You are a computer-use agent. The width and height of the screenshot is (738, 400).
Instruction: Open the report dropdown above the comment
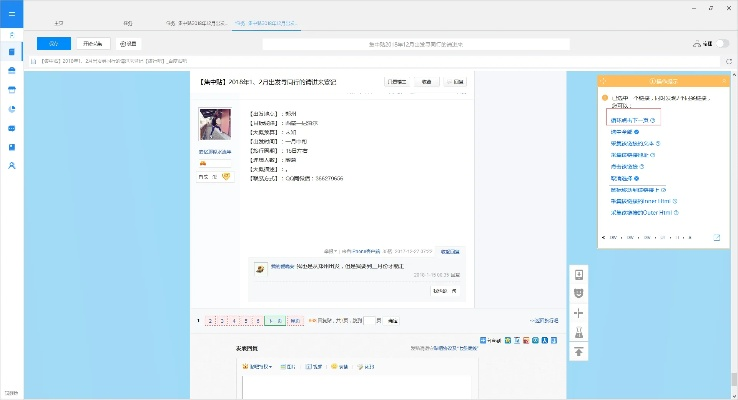[x=330, y=252]
